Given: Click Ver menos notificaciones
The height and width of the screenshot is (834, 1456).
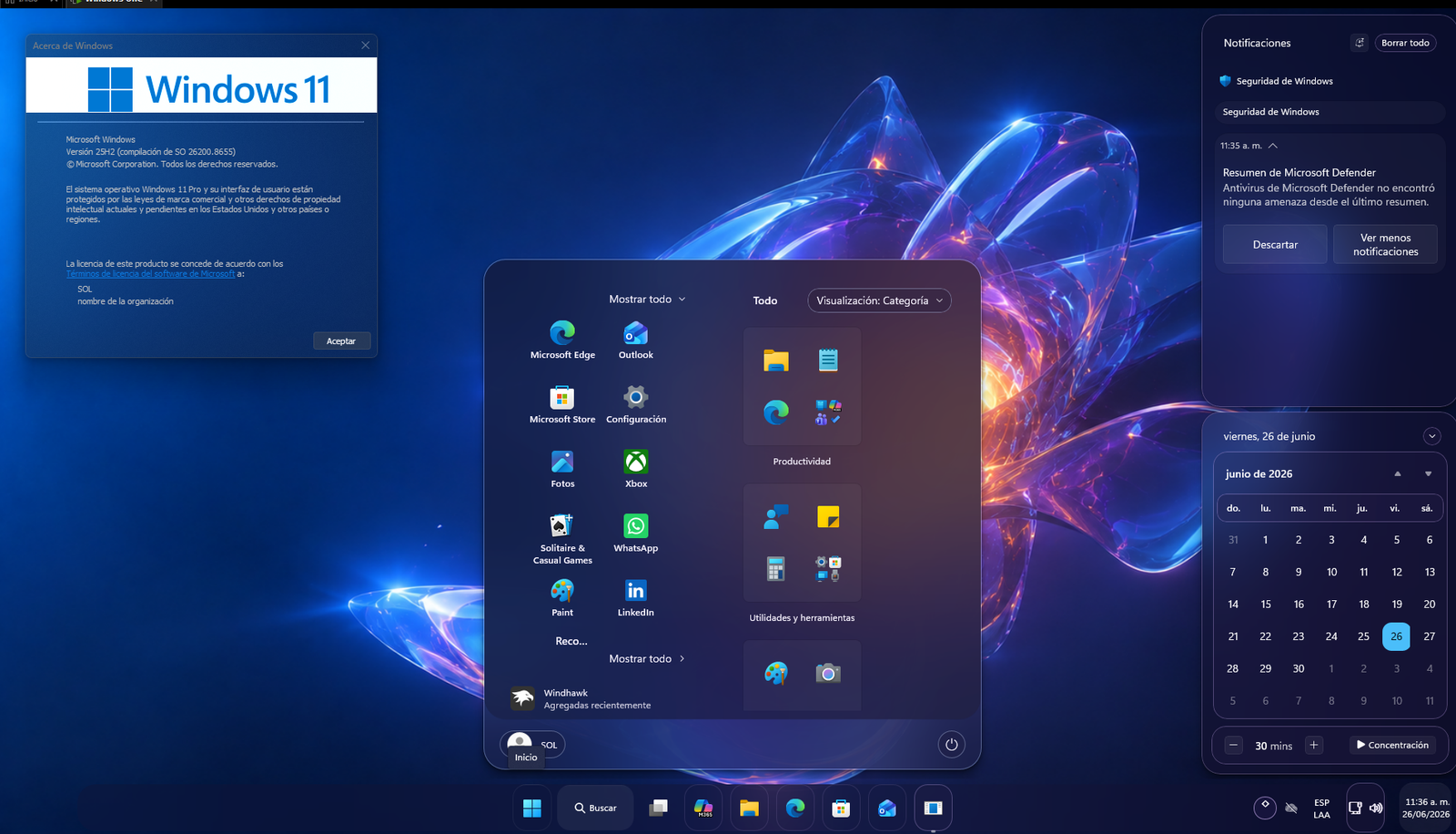Looking at the screenshot, I should click(1385, 245).
